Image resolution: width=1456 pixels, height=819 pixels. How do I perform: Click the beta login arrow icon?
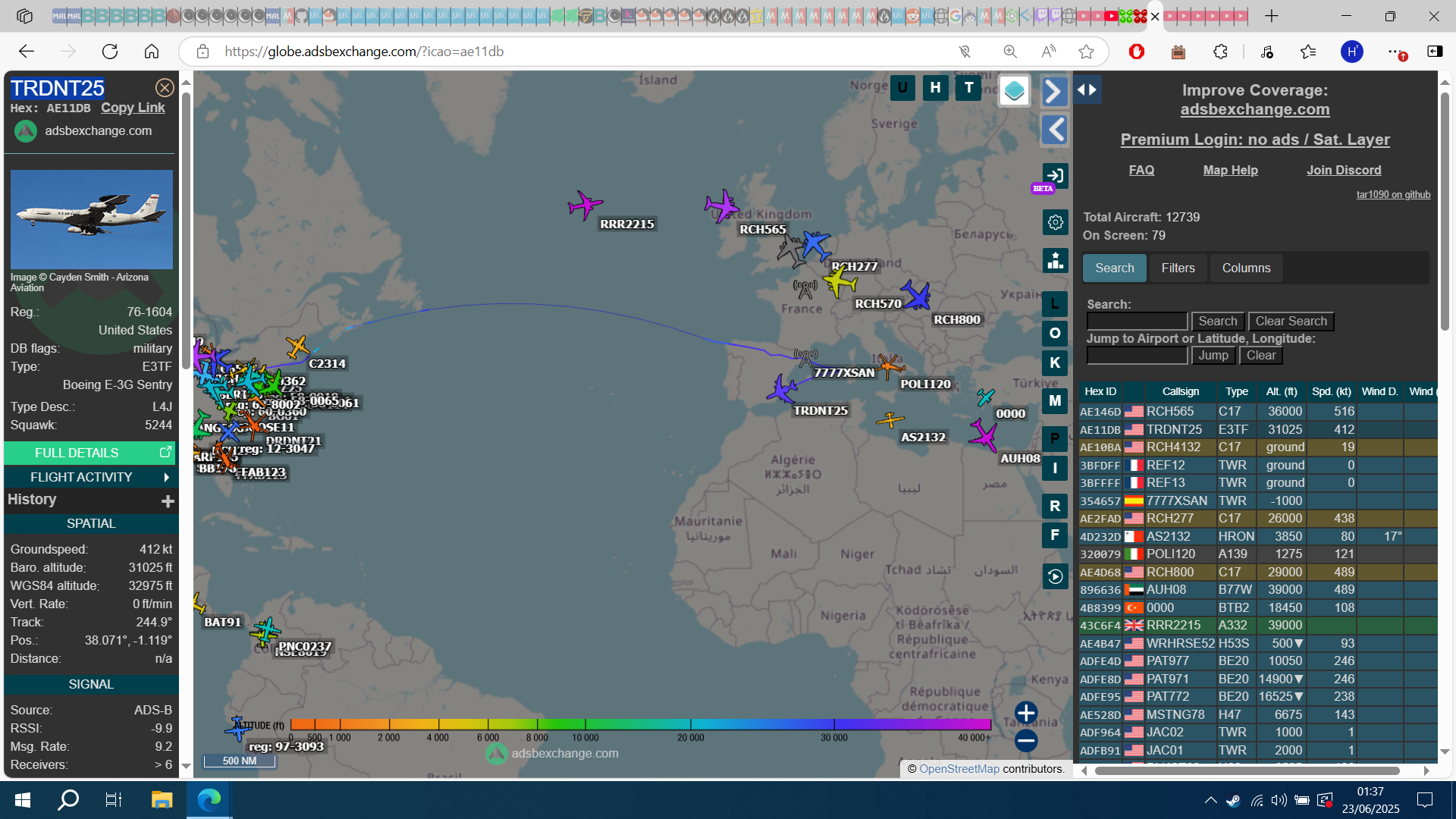[x=1056, y=175]
